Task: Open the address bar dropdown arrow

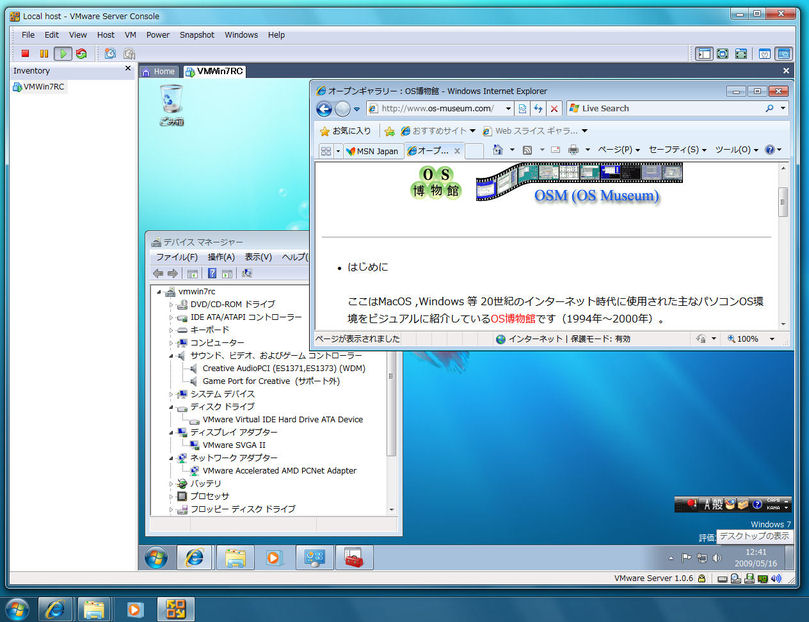Action: tap(508, 108)
